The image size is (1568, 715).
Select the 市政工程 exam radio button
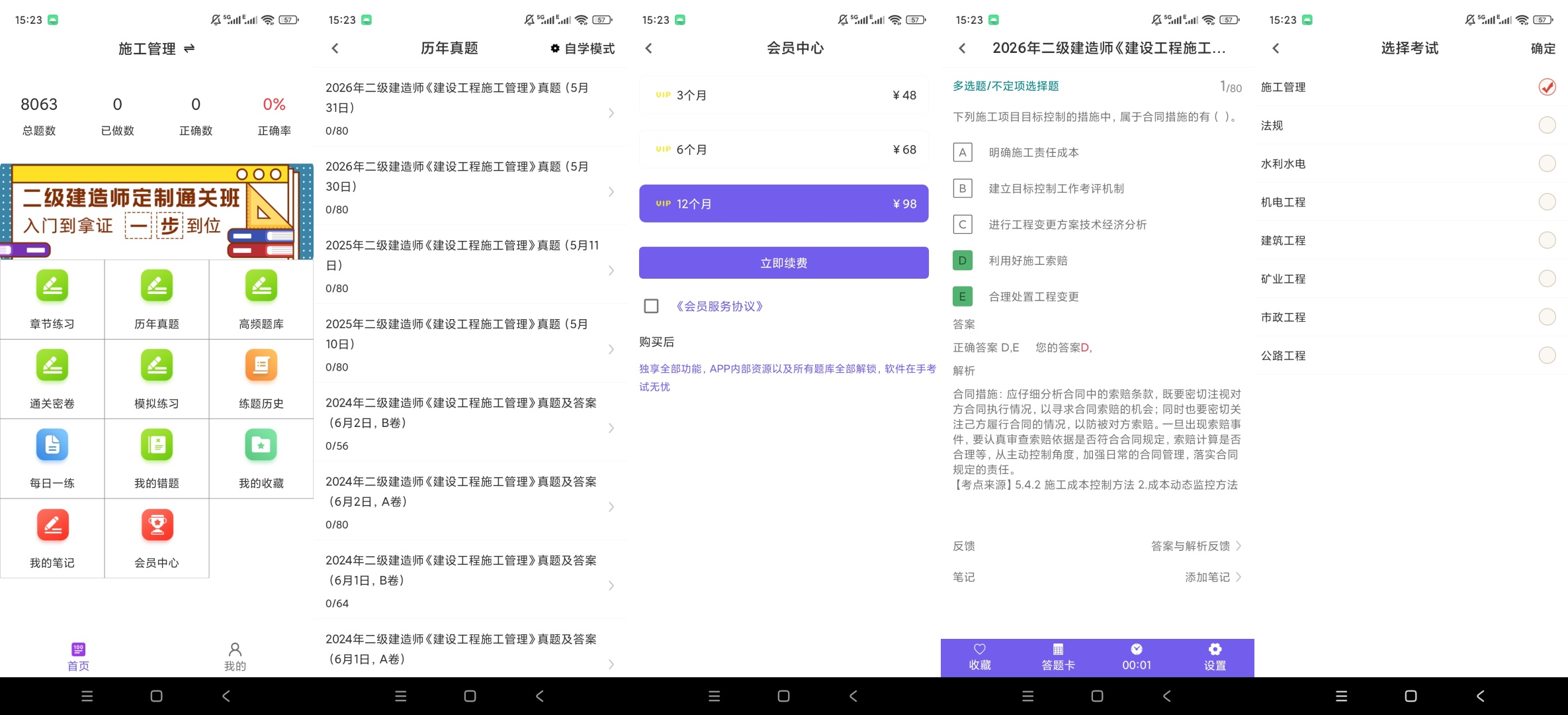[x=1547, y=317]
